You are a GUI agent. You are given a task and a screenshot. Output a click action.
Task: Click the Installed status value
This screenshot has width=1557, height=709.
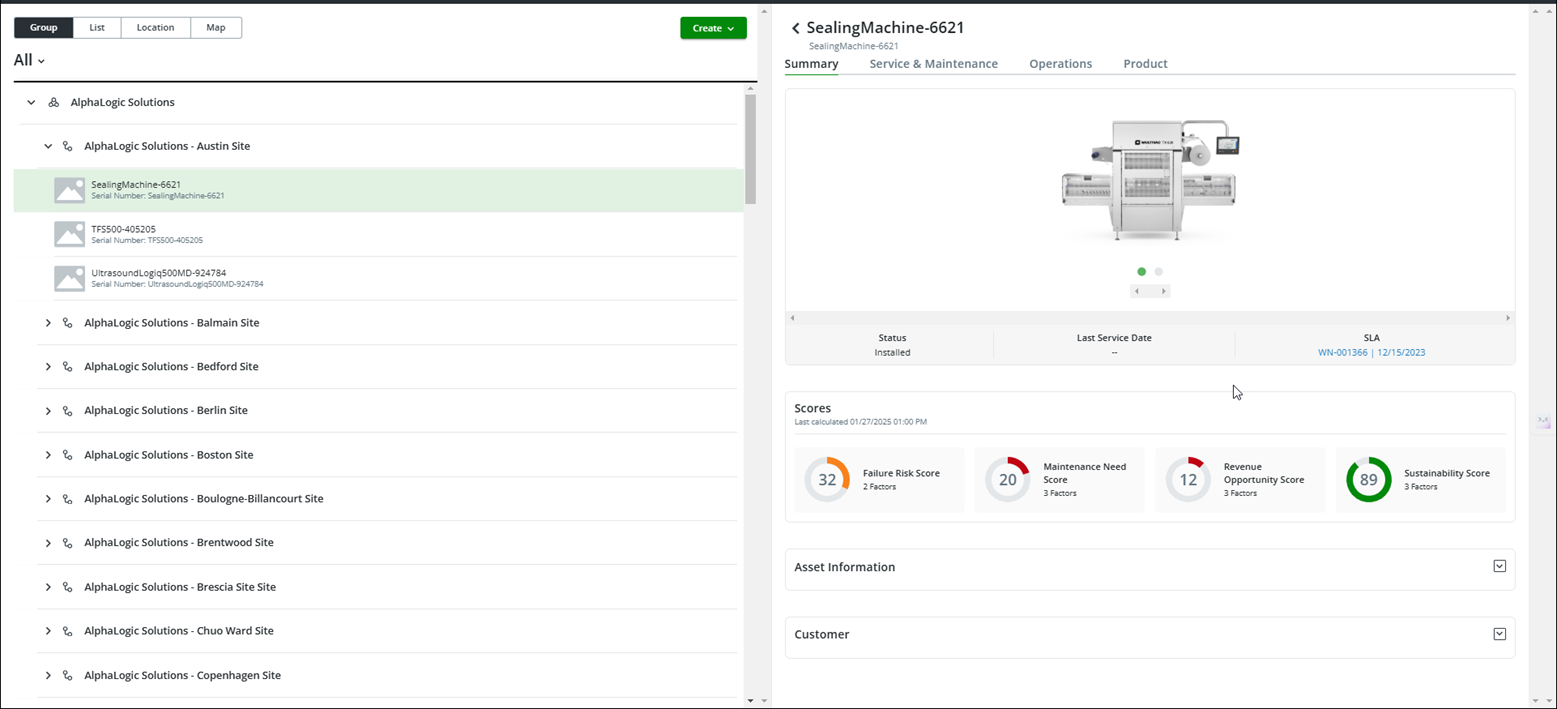click(892, 352)
